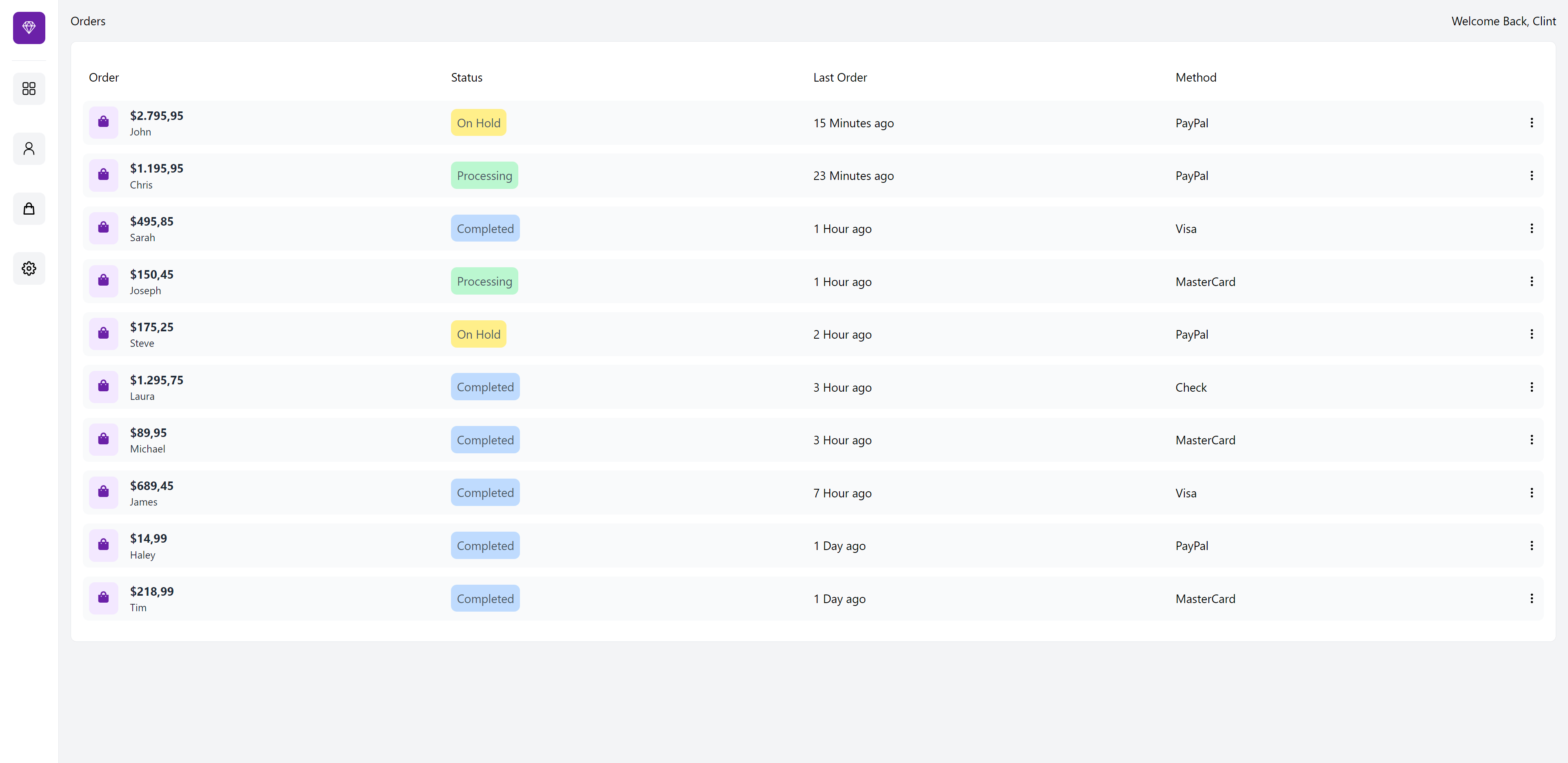
Task: Click the Completed badge on James's order
Action: coord(484,492)
